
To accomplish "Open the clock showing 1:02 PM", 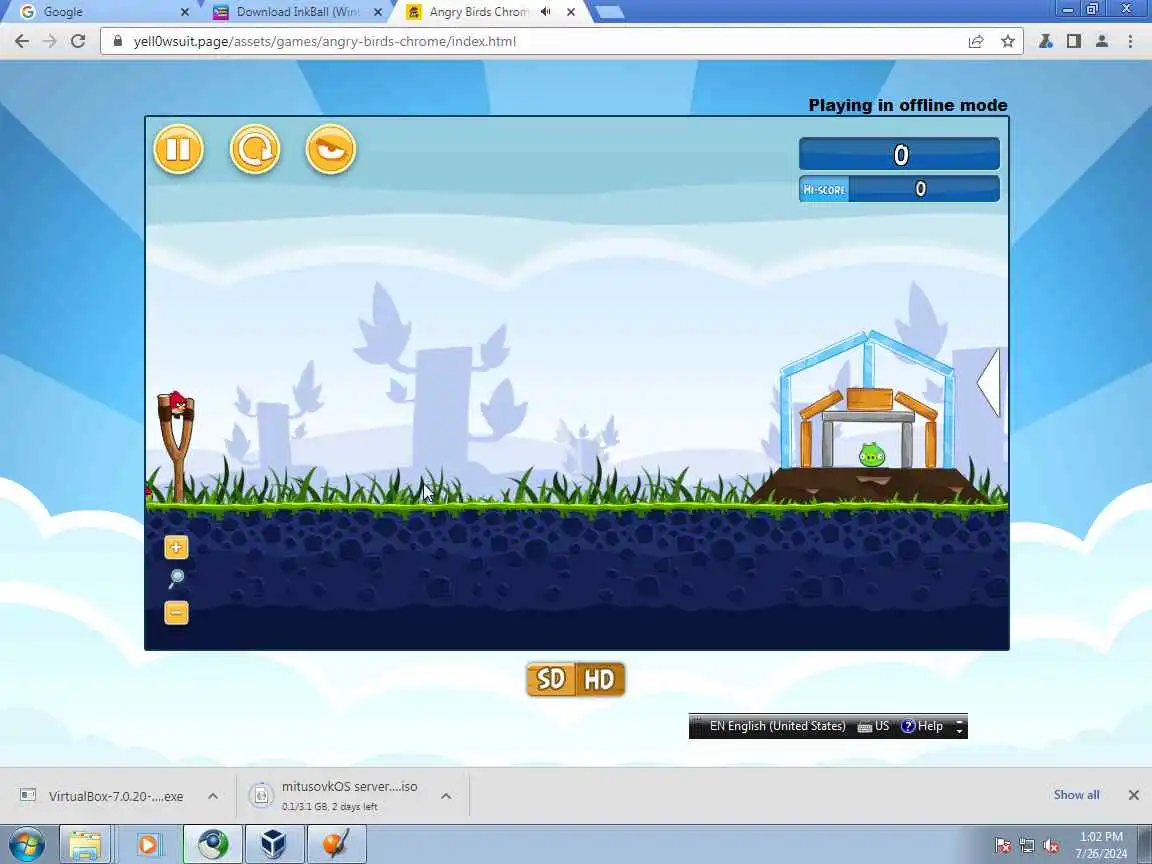I will [x=1101, y=845].
